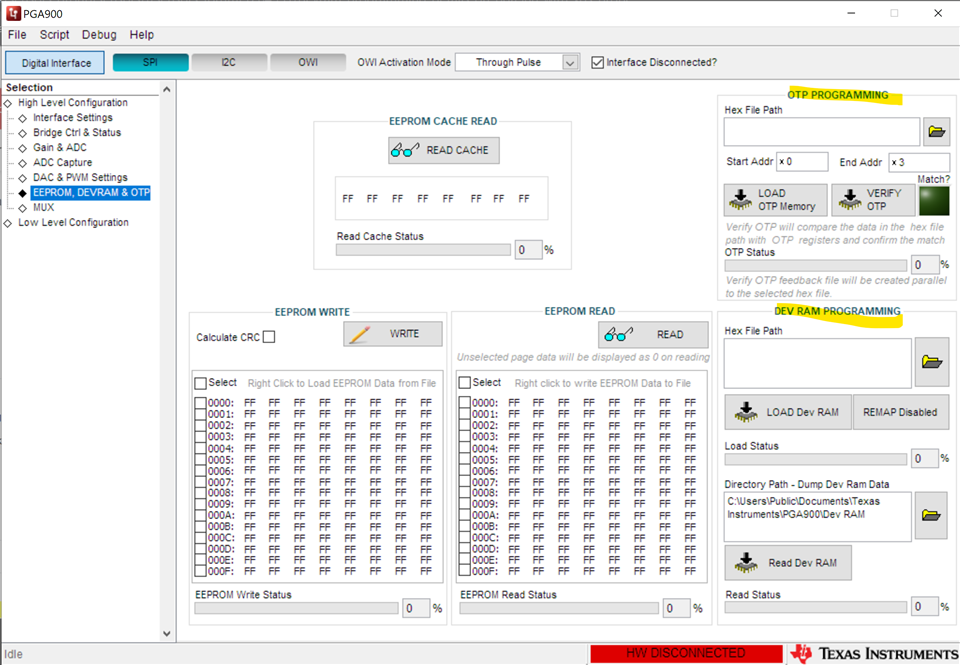Enable the Calculate CRC checkbox

[269, 337]
